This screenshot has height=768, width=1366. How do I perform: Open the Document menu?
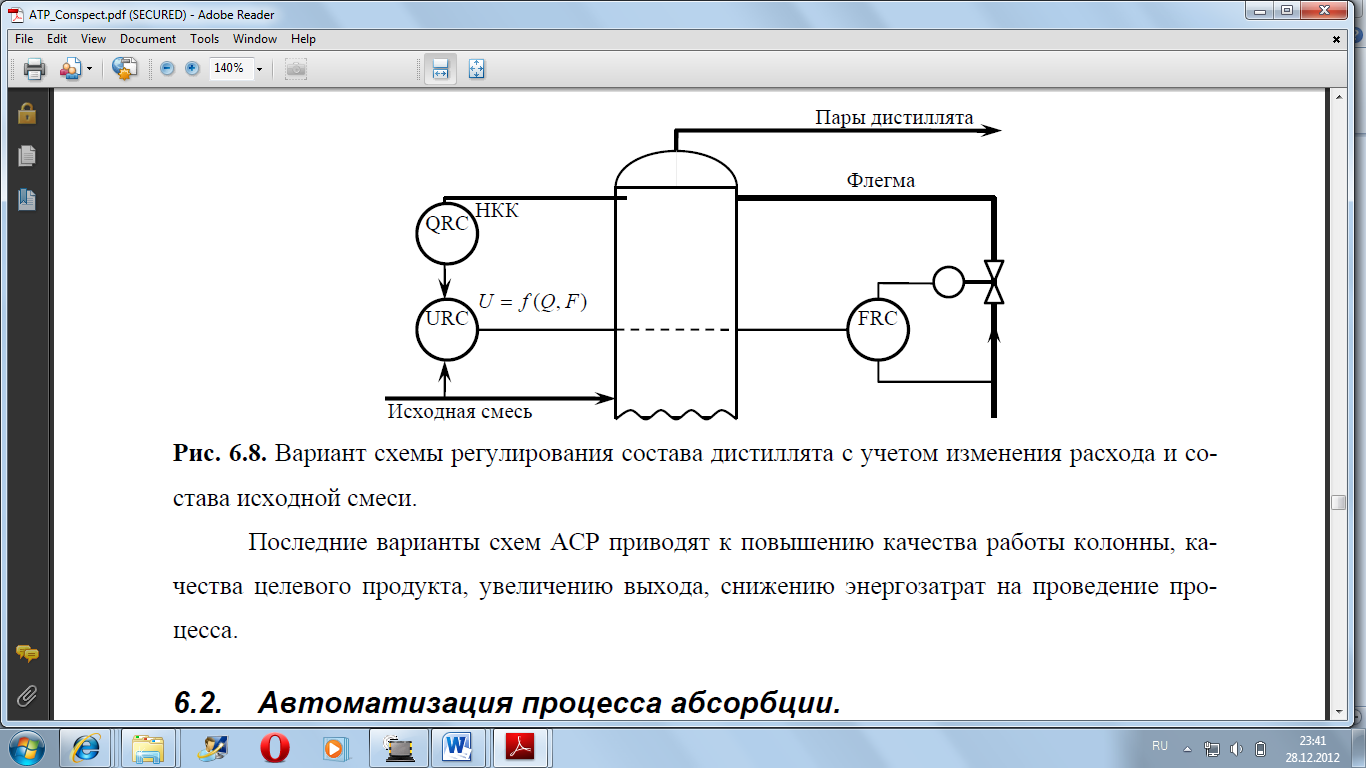coord(148,39)
